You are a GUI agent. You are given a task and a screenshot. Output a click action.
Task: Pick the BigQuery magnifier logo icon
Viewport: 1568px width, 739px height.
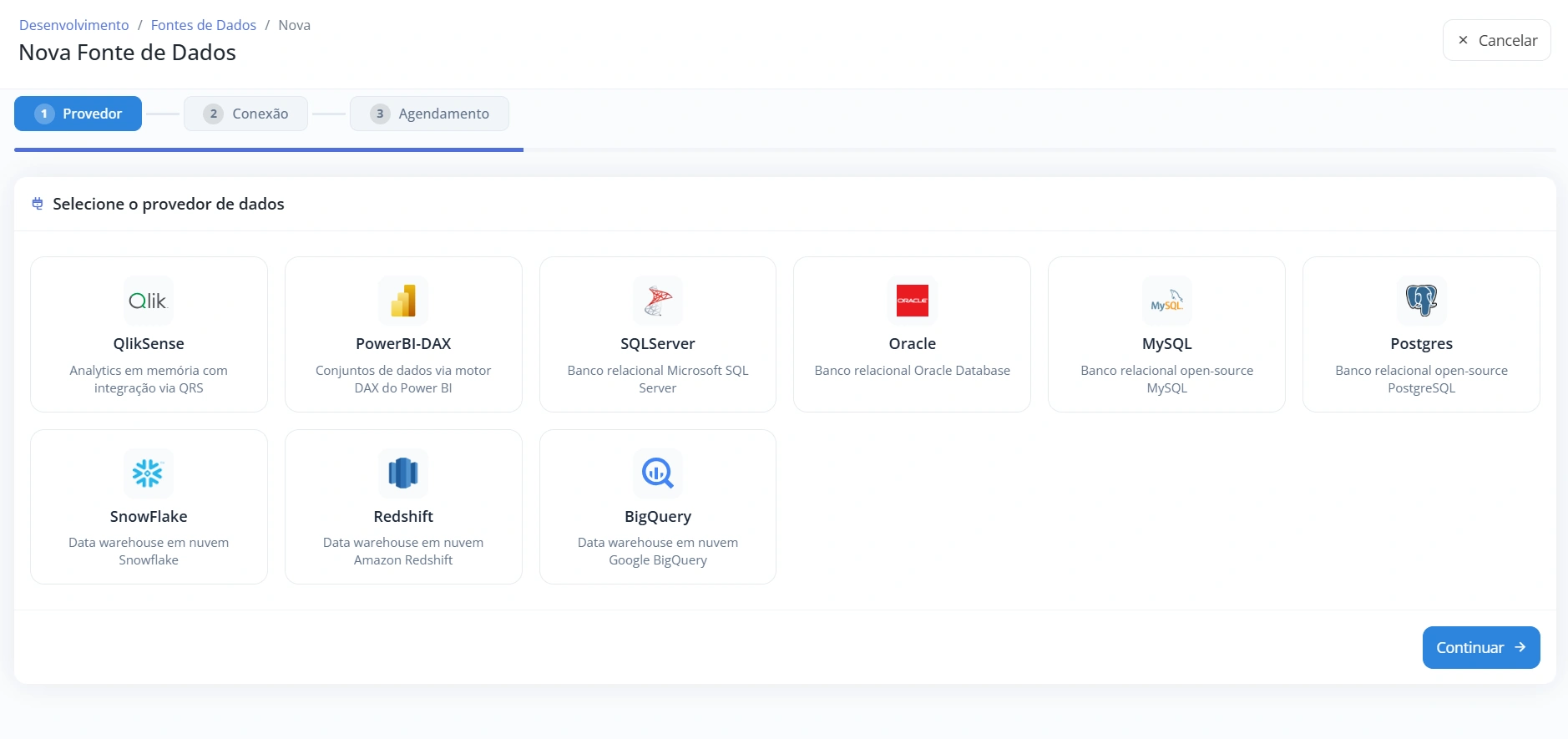click(x=658, y=473)
